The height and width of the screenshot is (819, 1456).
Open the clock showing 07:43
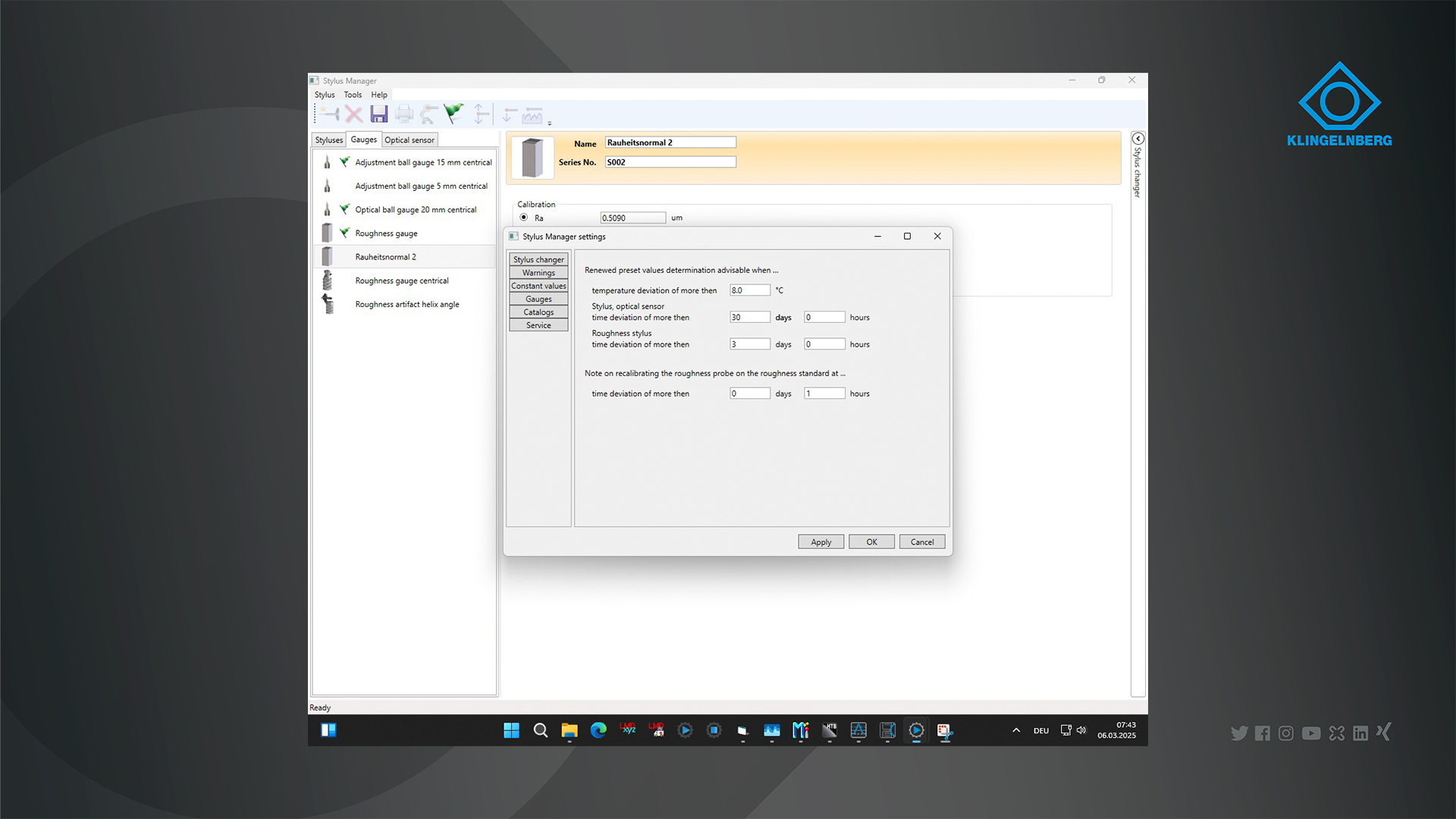point(1117,730)
